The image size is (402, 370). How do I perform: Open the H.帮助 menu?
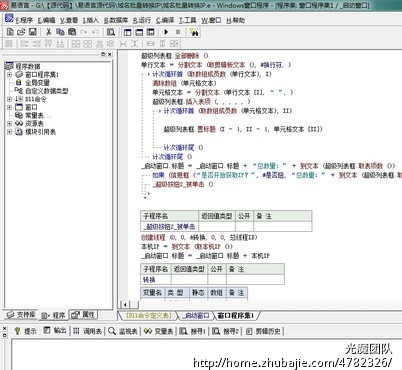pos(235,20)
